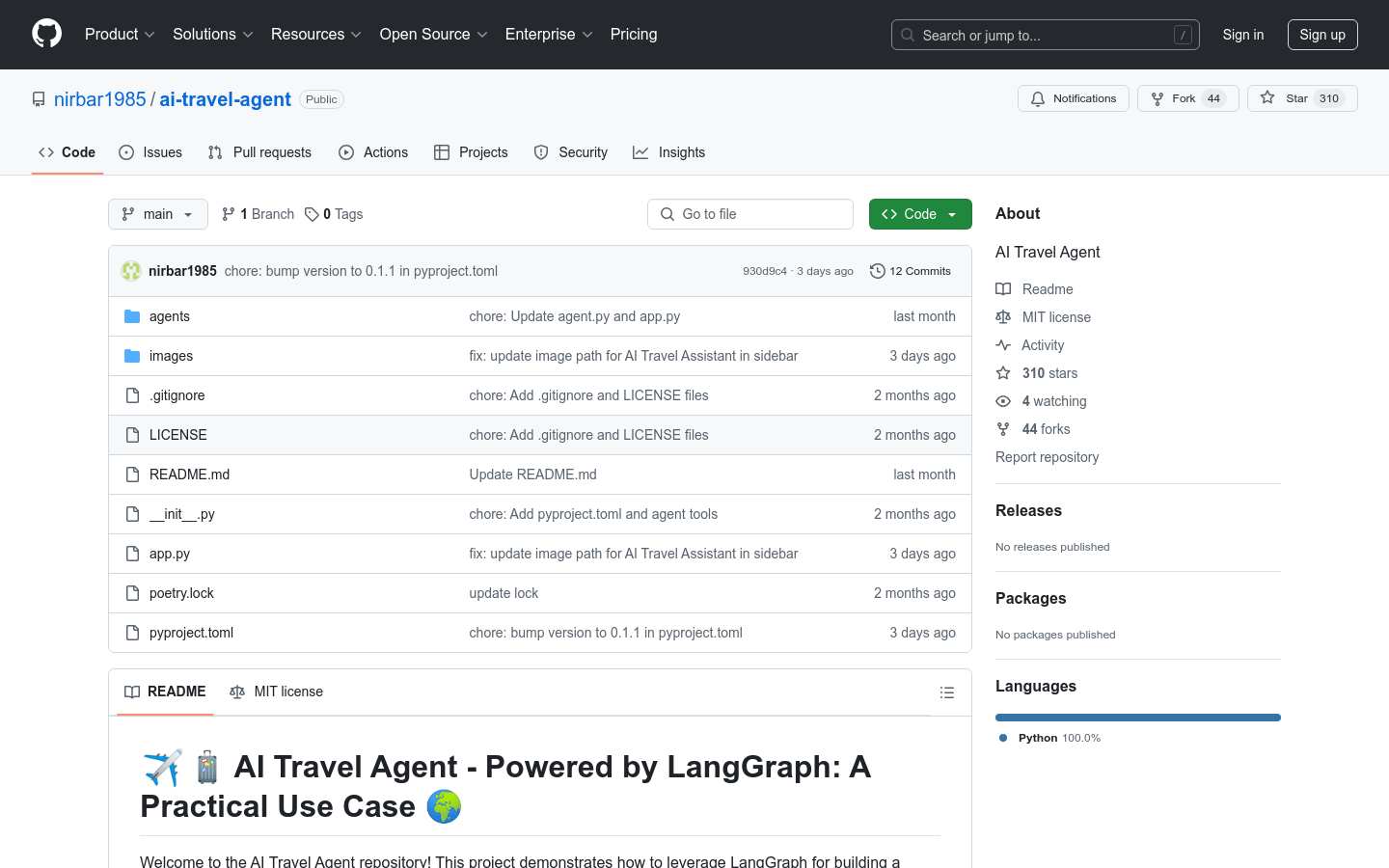
Task: Click the blue Python language bar
Action: [x=1138, y=718]
